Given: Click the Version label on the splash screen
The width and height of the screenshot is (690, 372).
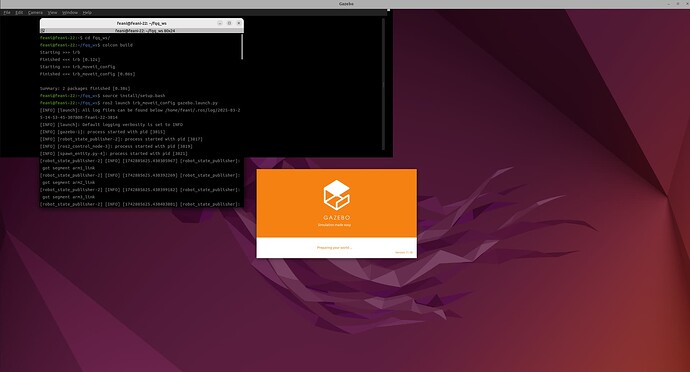Looking at the screenshot, I should [x=404, y=253].
